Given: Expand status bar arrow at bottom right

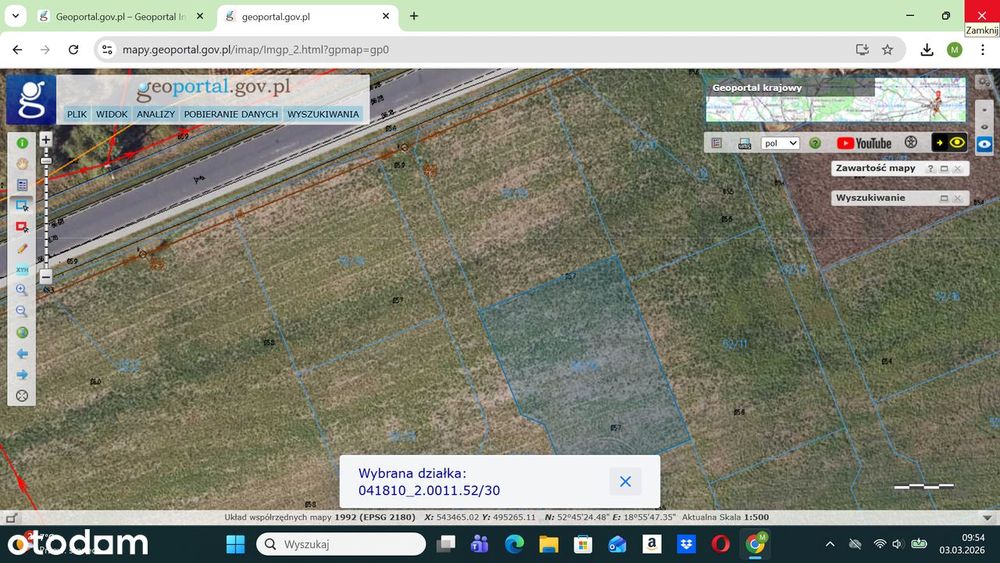Looking at the screenshot, I should pos(988,518).
